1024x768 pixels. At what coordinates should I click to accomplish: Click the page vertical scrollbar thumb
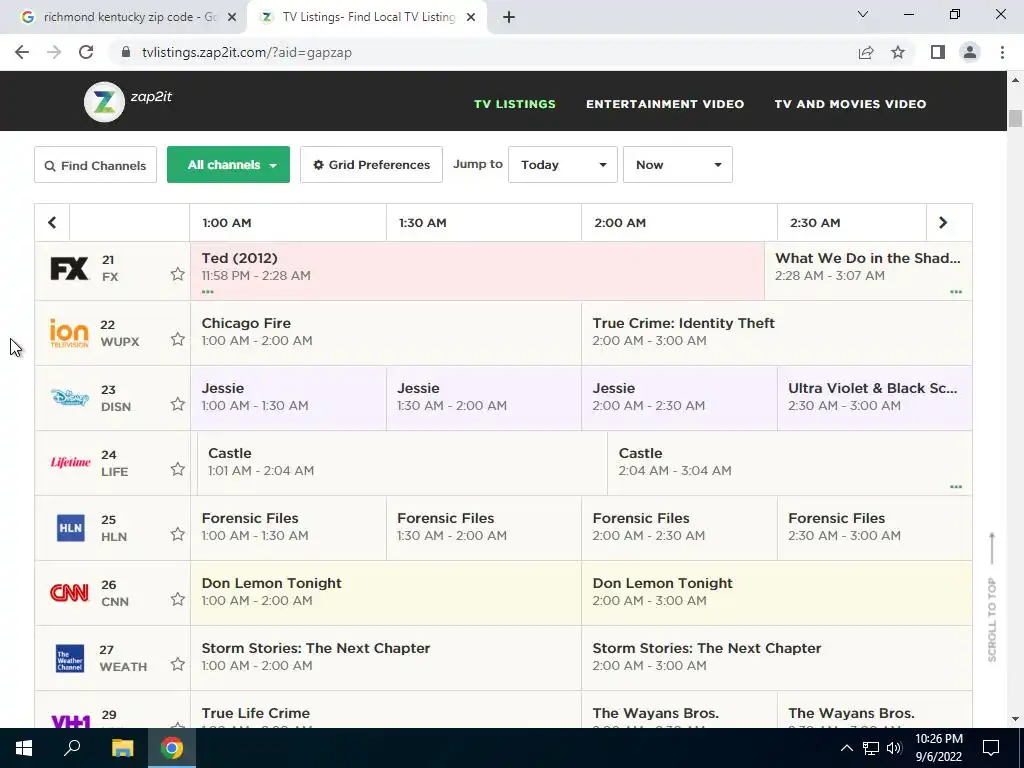point(1015,119)
